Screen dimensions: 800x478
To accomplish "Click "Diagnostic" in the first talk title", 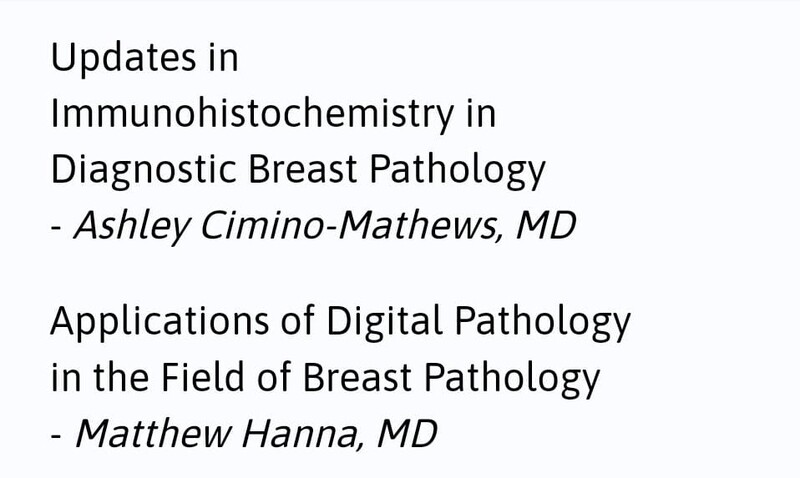I will point(143,170).
